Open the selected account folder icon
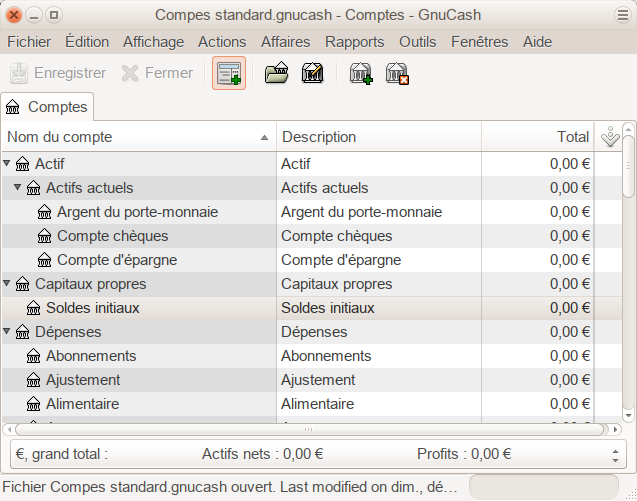Screen dimensions: 637x501 click(276, 73)
